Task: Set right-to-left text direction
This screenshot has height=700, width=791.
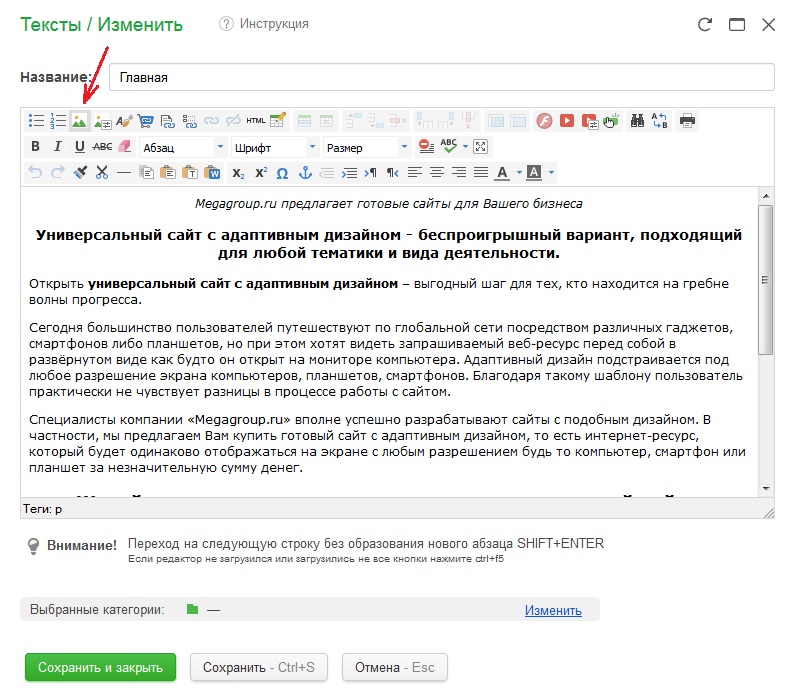Action: tap(393, 172)
